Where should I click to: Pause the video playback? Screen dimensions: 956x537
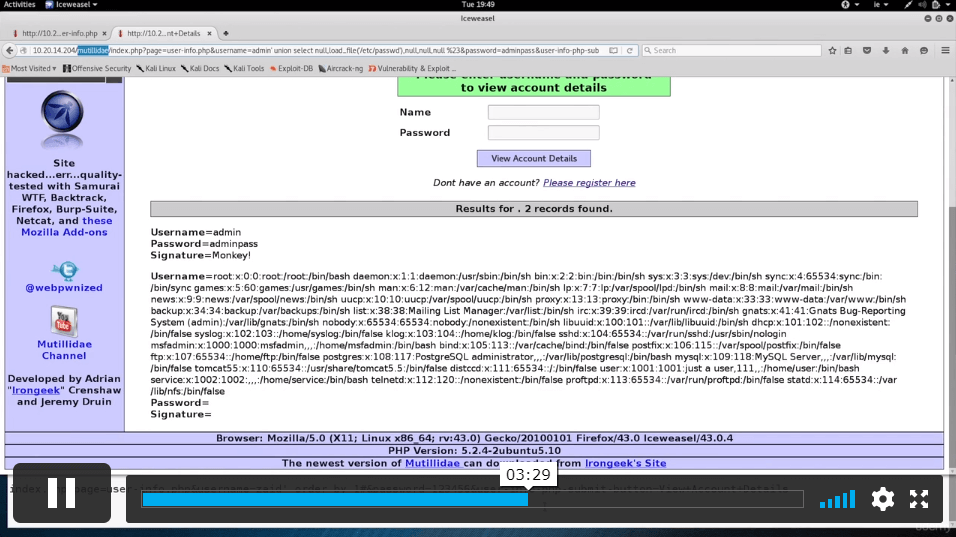tap(62, 493)
